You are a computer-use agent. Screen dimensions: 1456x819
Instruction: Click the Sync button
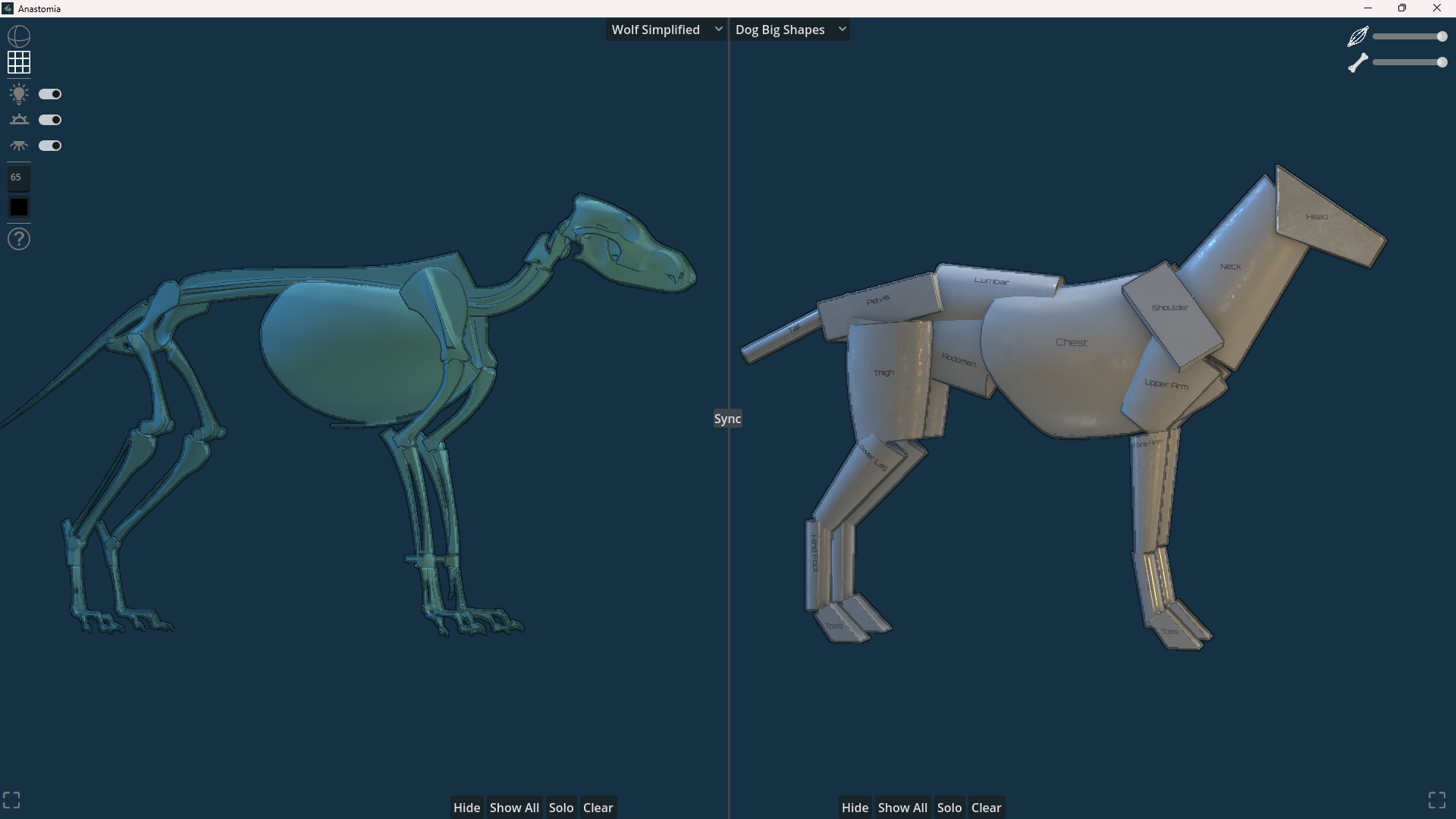coord(727,419)
